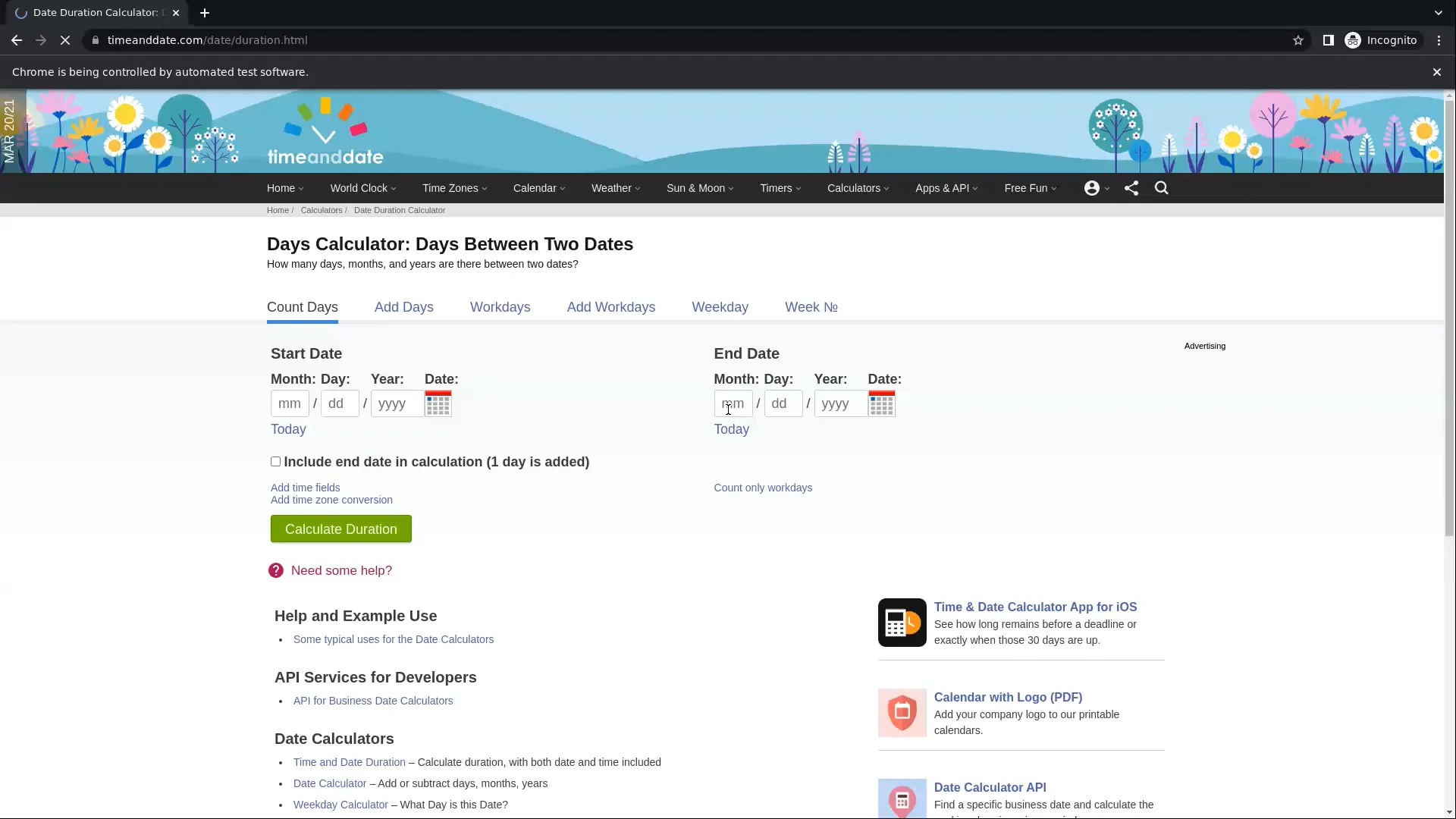1456x819 pixels.
Task: Click Calculators breadcrumb link
Action: [x=322, y=210]
